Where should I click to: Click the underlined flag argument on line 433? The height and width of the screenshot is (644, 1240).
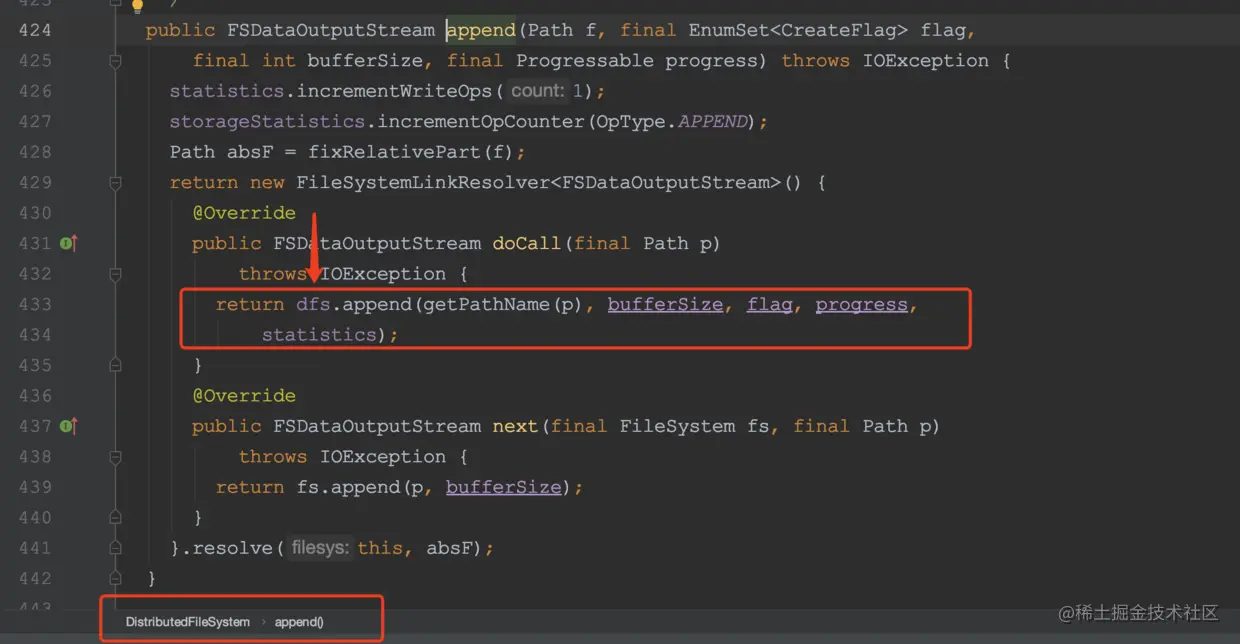pyautogui.click(x=769, y=304)
